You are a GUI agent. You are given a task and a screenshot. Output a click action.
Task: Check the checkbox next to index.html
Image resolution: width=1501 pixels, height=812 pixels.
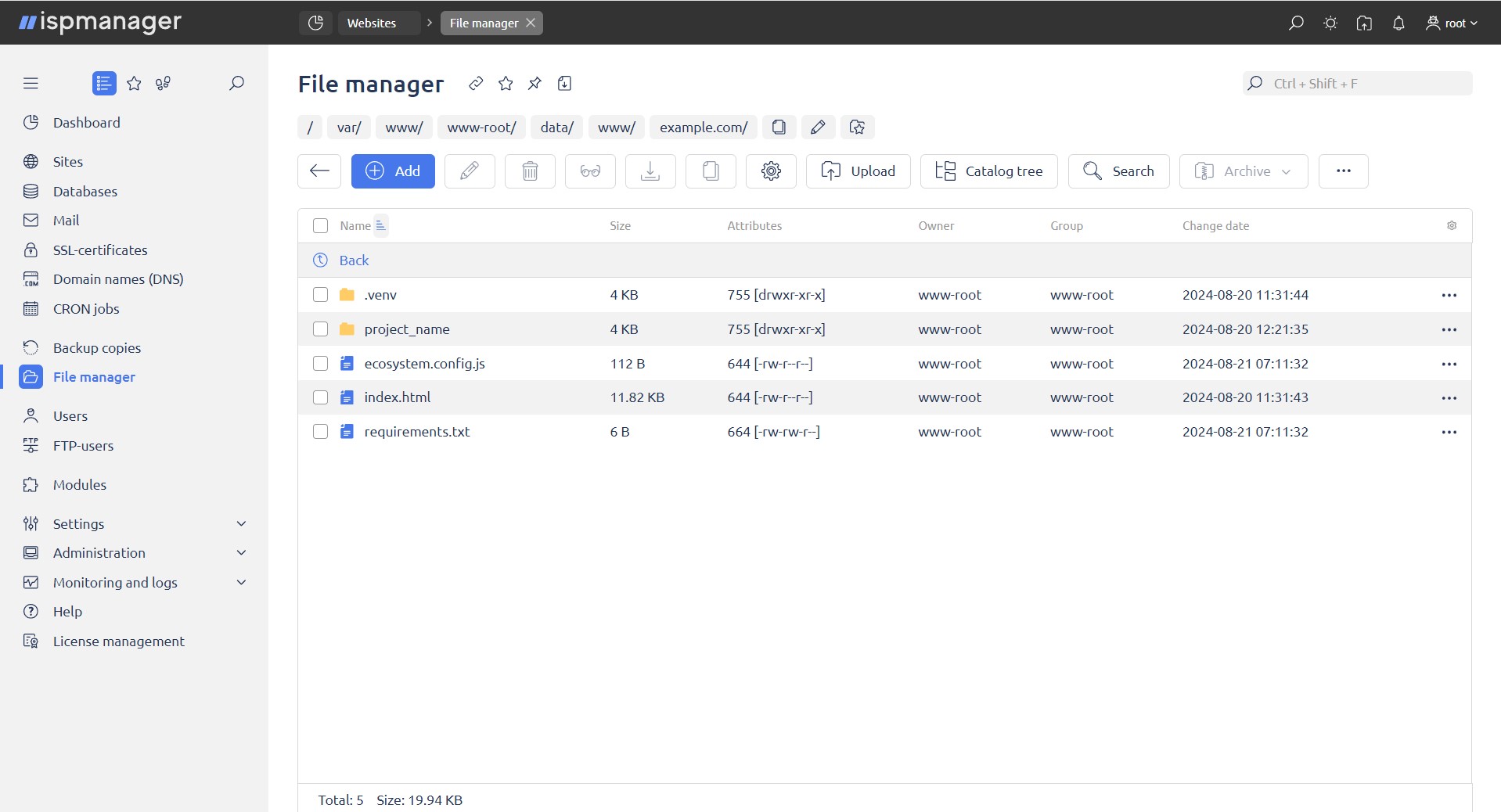coord(320,397)
